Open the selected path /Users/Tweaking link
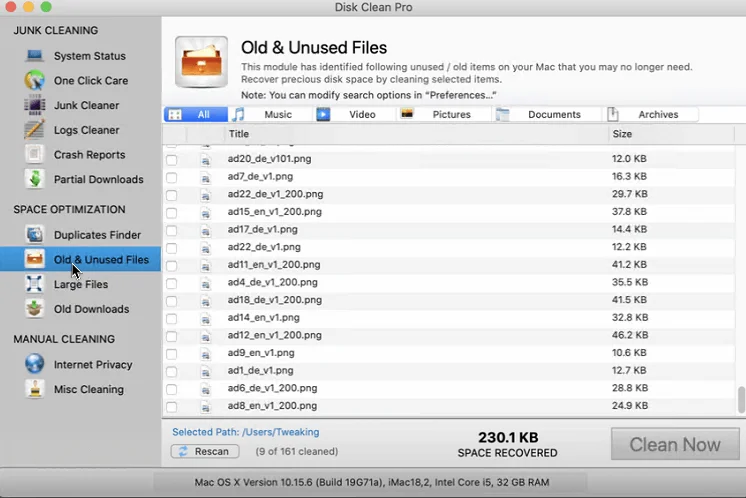746x498 pixels. 245,432
